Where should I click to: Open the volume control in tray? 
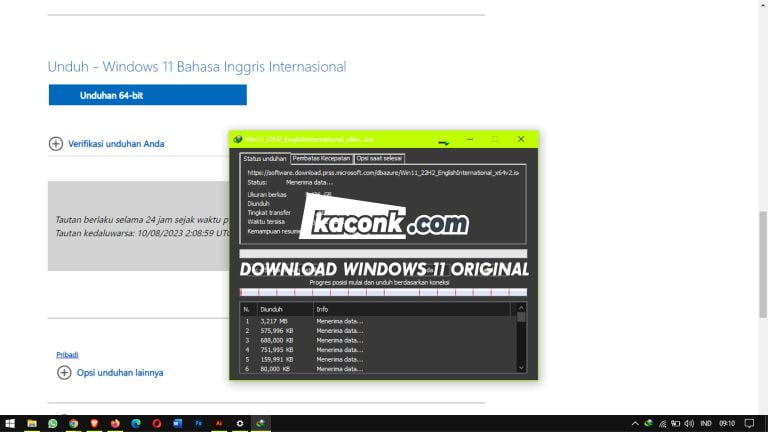[x=689, y=423]
